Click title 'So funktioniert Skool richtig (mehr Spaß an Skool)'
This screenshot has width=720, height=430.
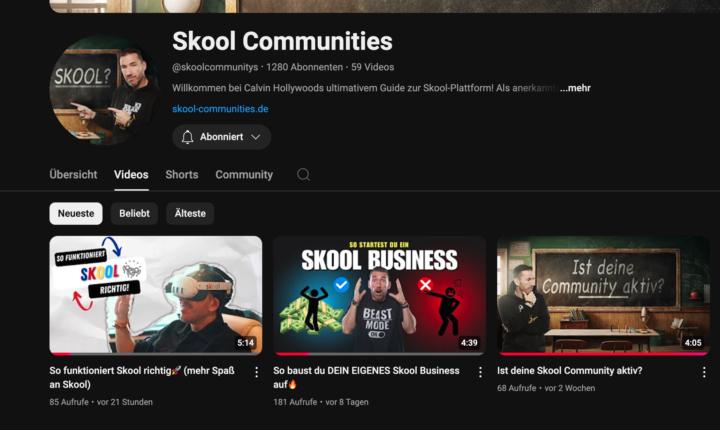pos(142,377)
